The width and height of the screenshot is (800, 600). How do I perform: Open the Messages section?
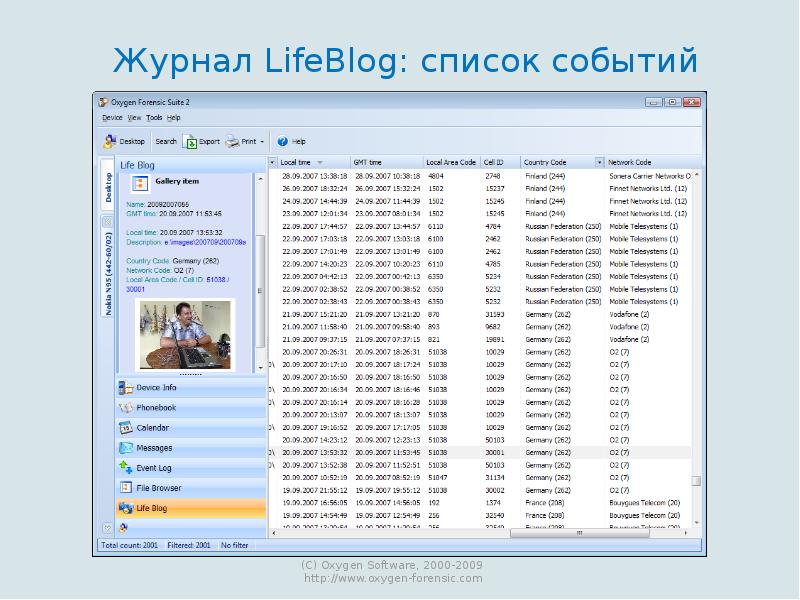pyautogui.click(x=154, y=448)
